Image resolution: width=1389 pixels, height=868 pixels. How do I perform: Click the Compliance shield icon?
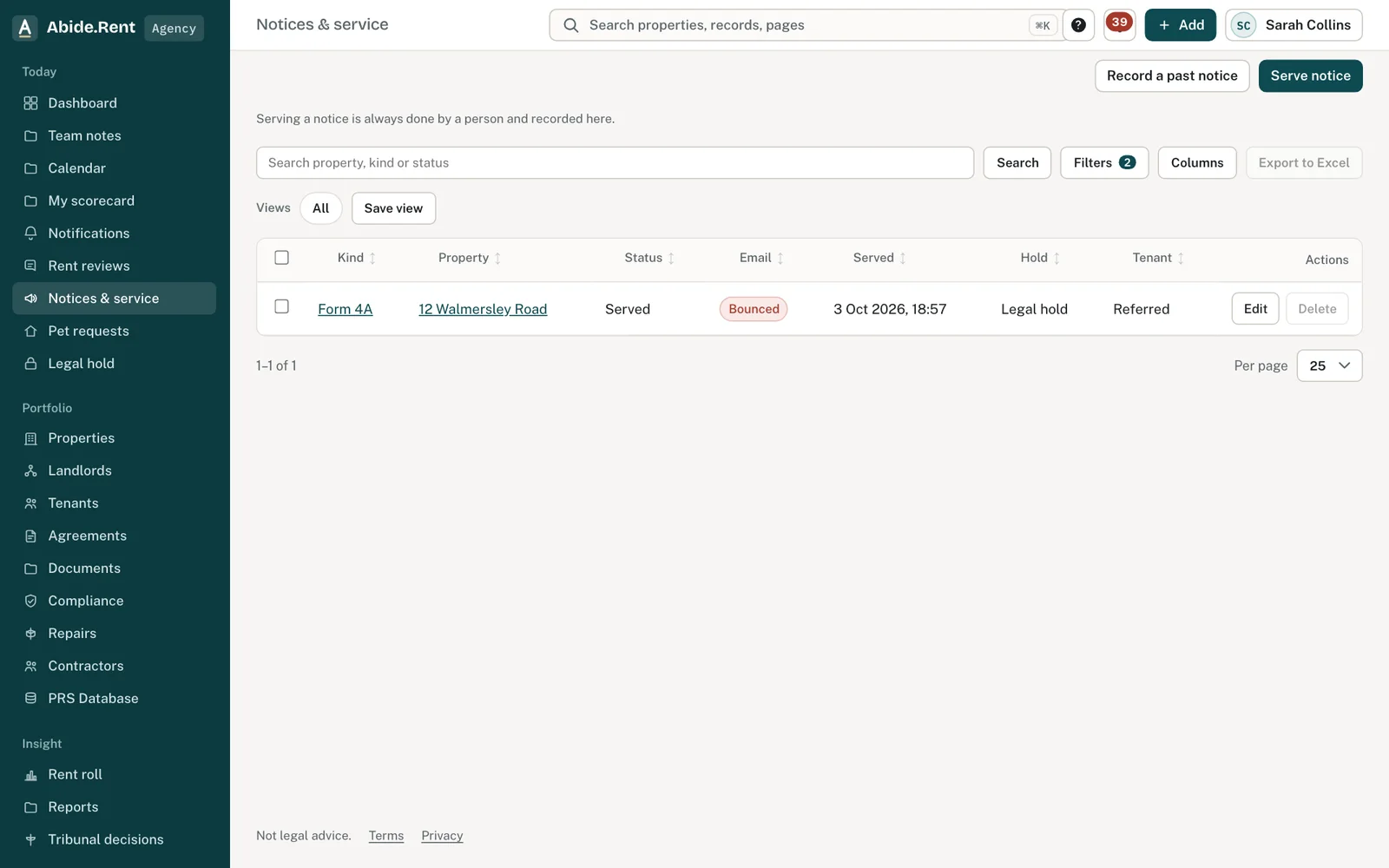pos(30,601)
